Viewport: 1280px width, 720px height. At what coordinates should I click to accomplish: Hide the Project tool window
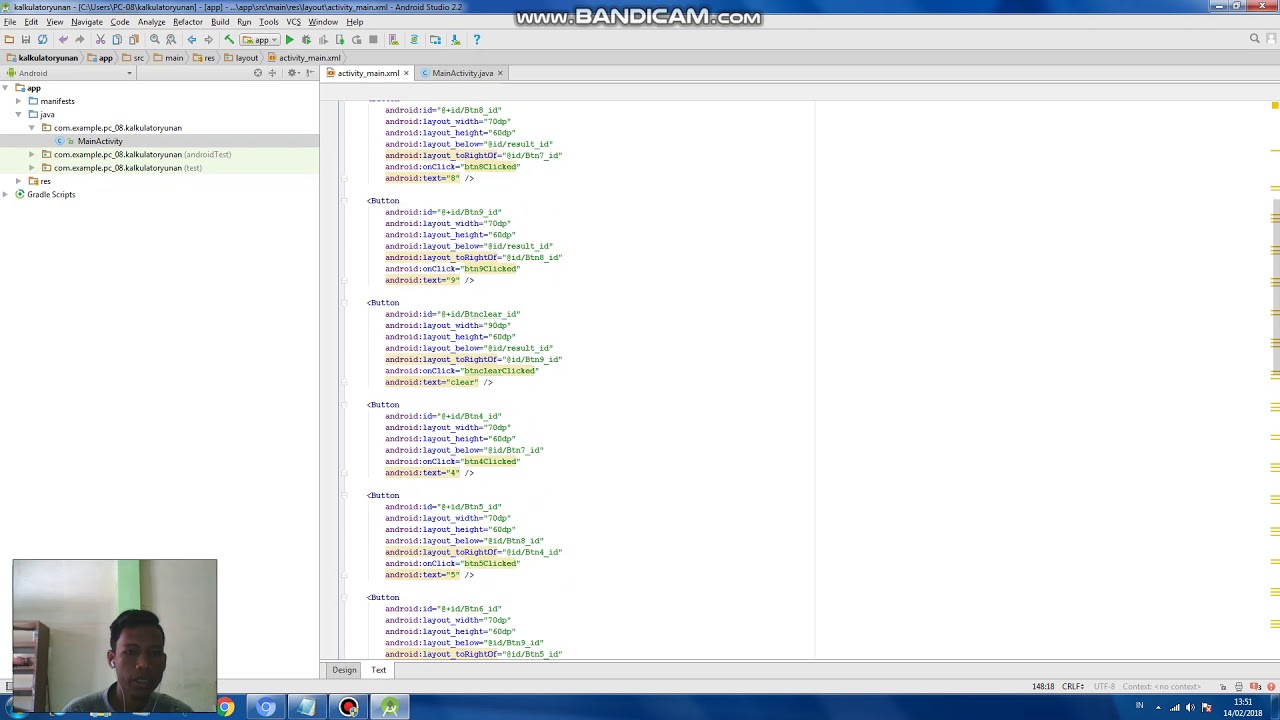click(x=309, y=73)
